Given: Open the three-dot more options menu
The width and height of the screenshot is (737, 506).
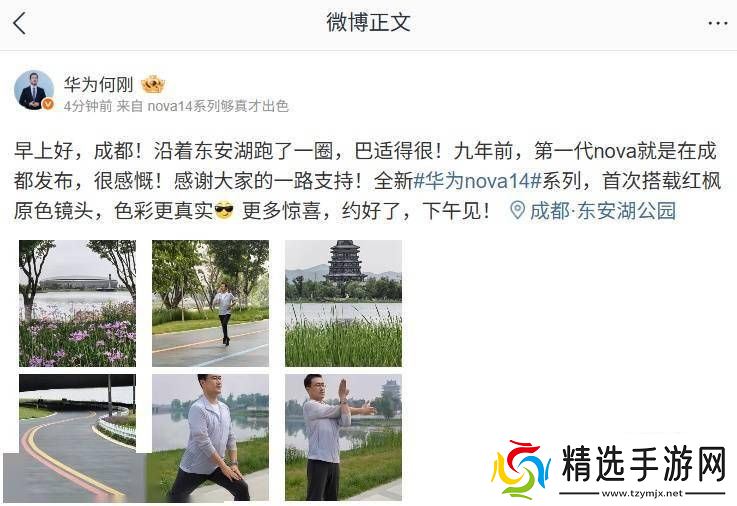Looking at the screenshot, I should [717, 23].
